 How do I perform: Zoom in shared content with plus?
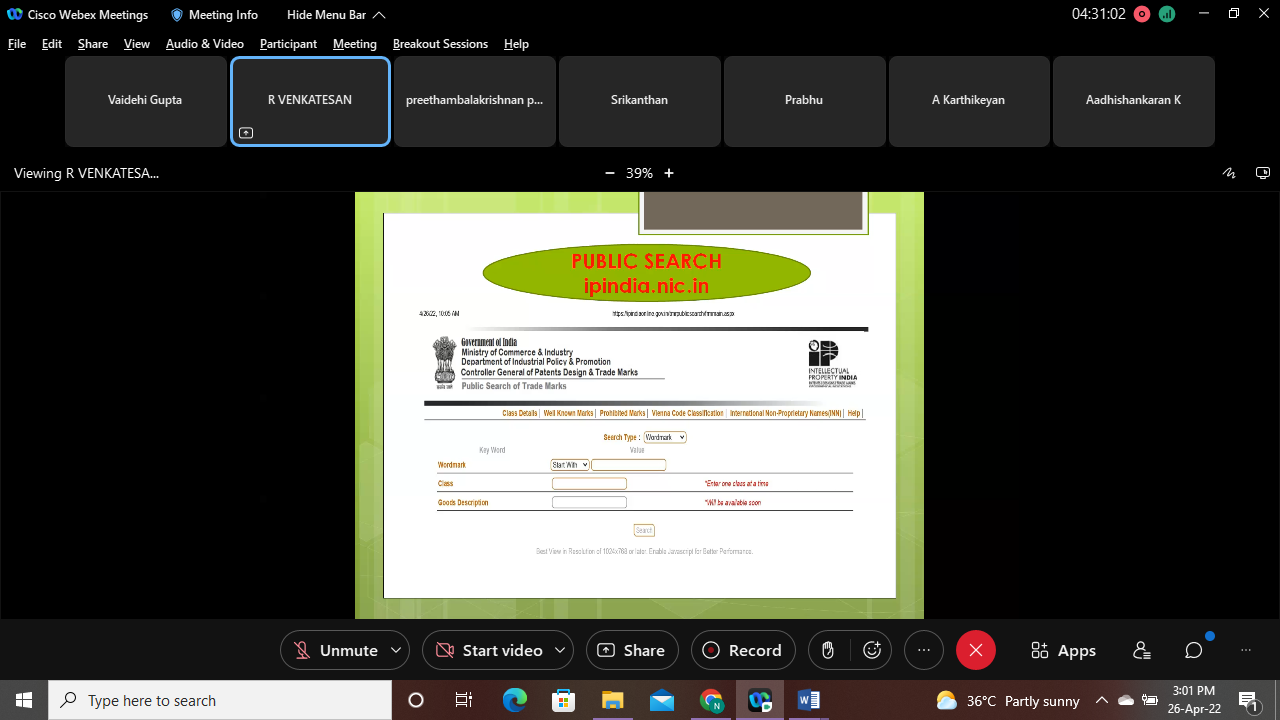pos(669,173)
